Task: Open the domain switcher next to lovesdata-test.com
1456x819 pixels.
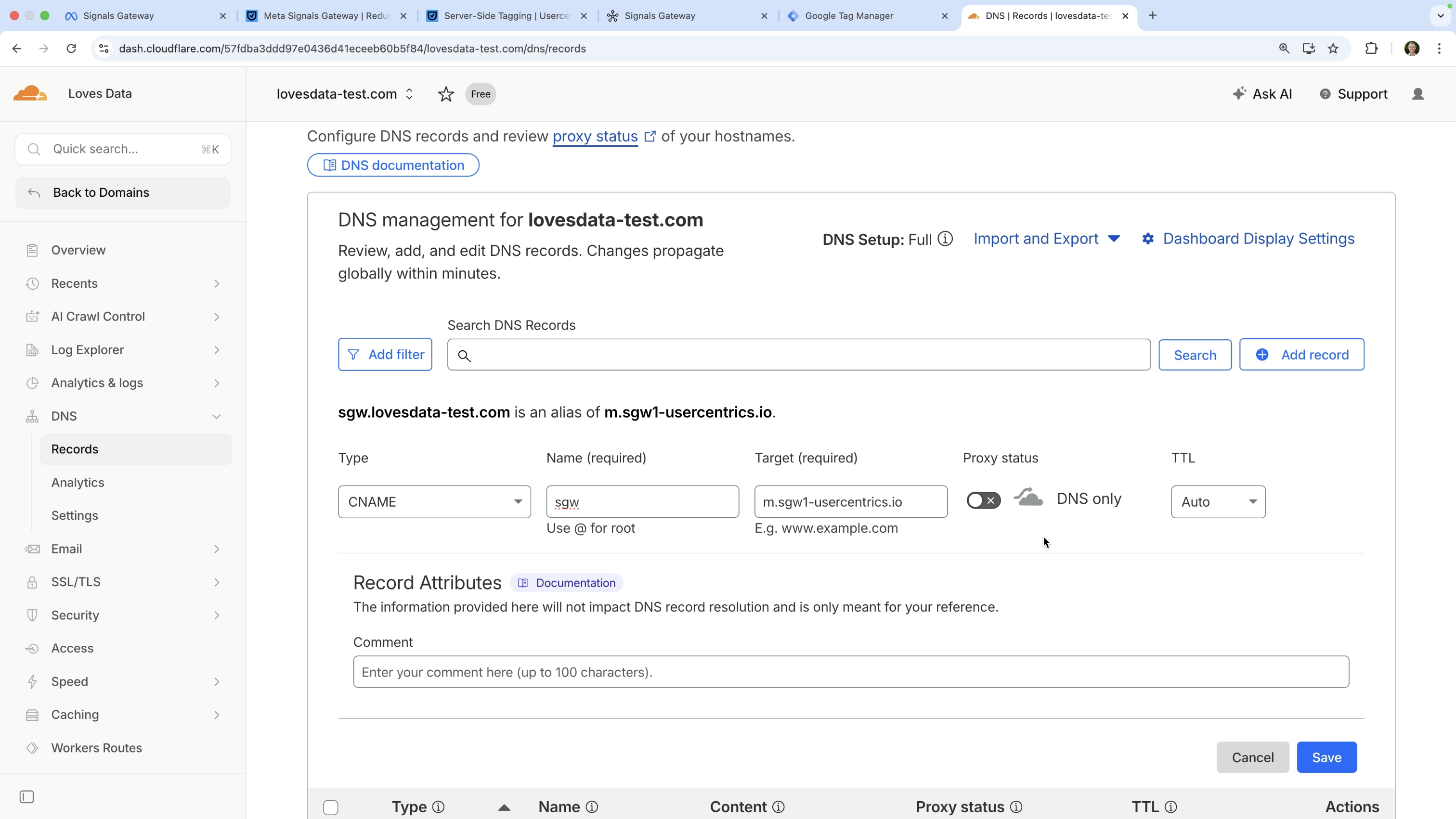Action: click(x=409, y=94)
